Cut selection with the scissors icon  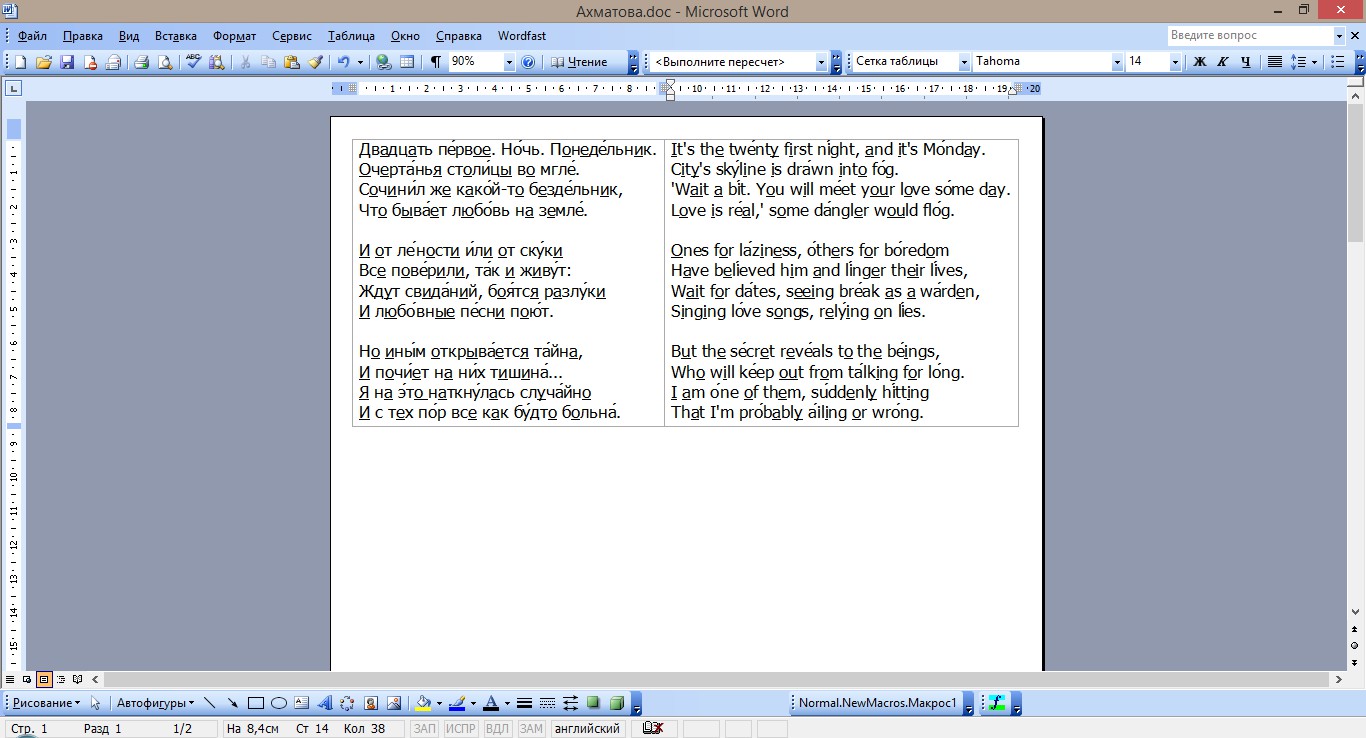[x=245, y=62]
